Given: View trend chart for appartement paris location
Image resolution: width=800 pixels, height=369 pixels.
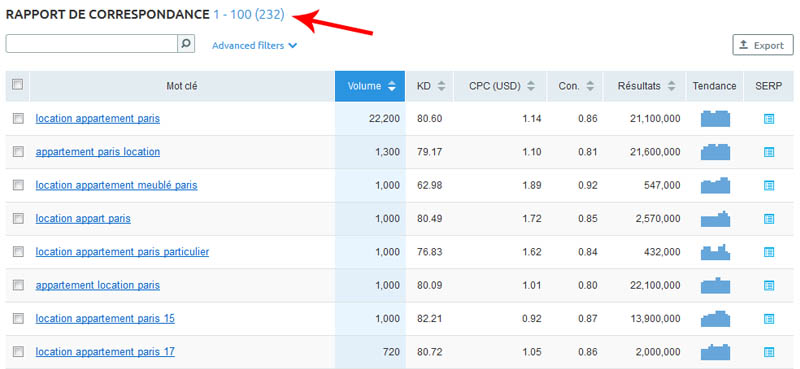Looking at the screenshot, I should 715,152.
